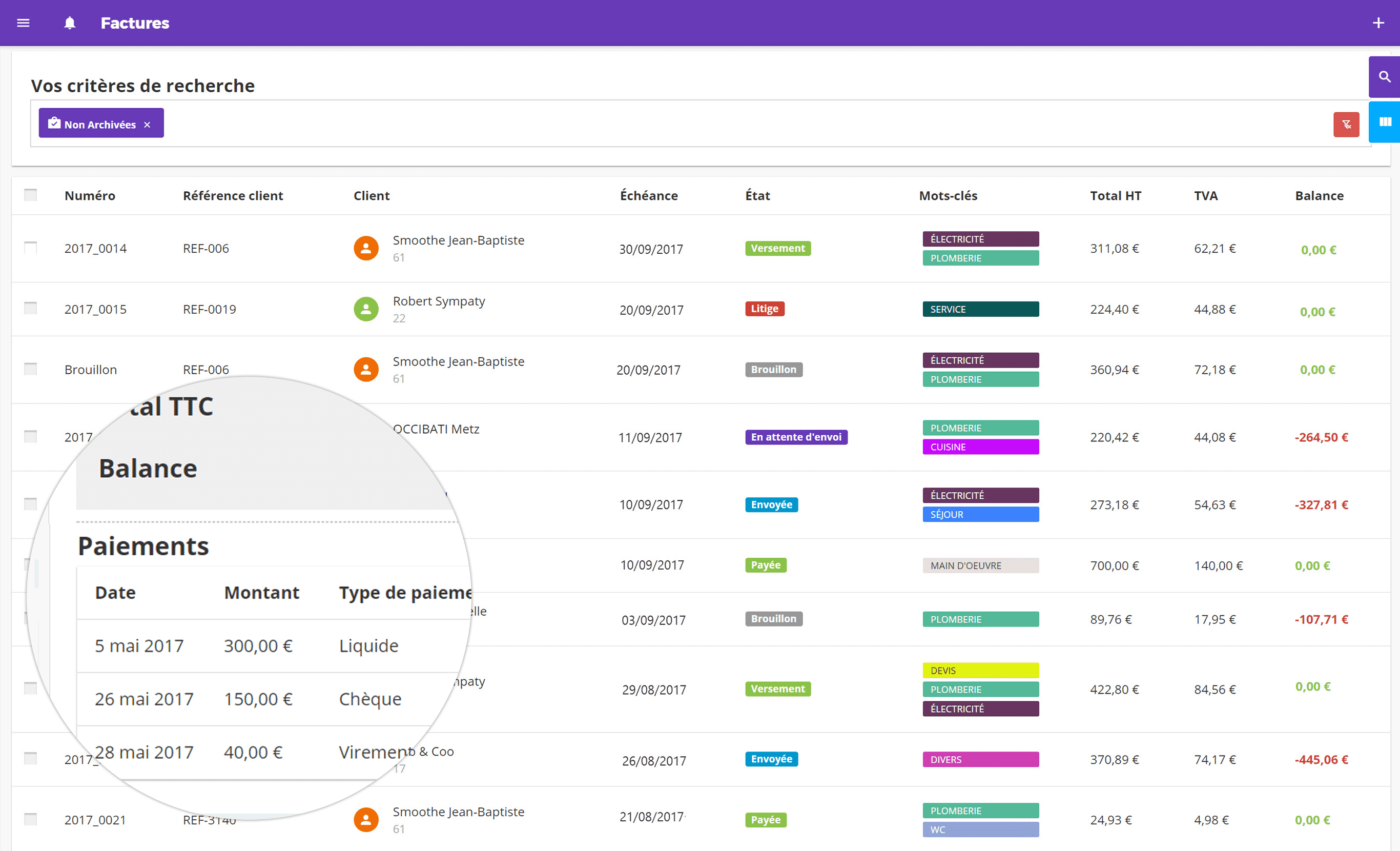Check the box for Brouillon REF-006 row
Screen dimensions: 1400x851
[x=31, y=369]
